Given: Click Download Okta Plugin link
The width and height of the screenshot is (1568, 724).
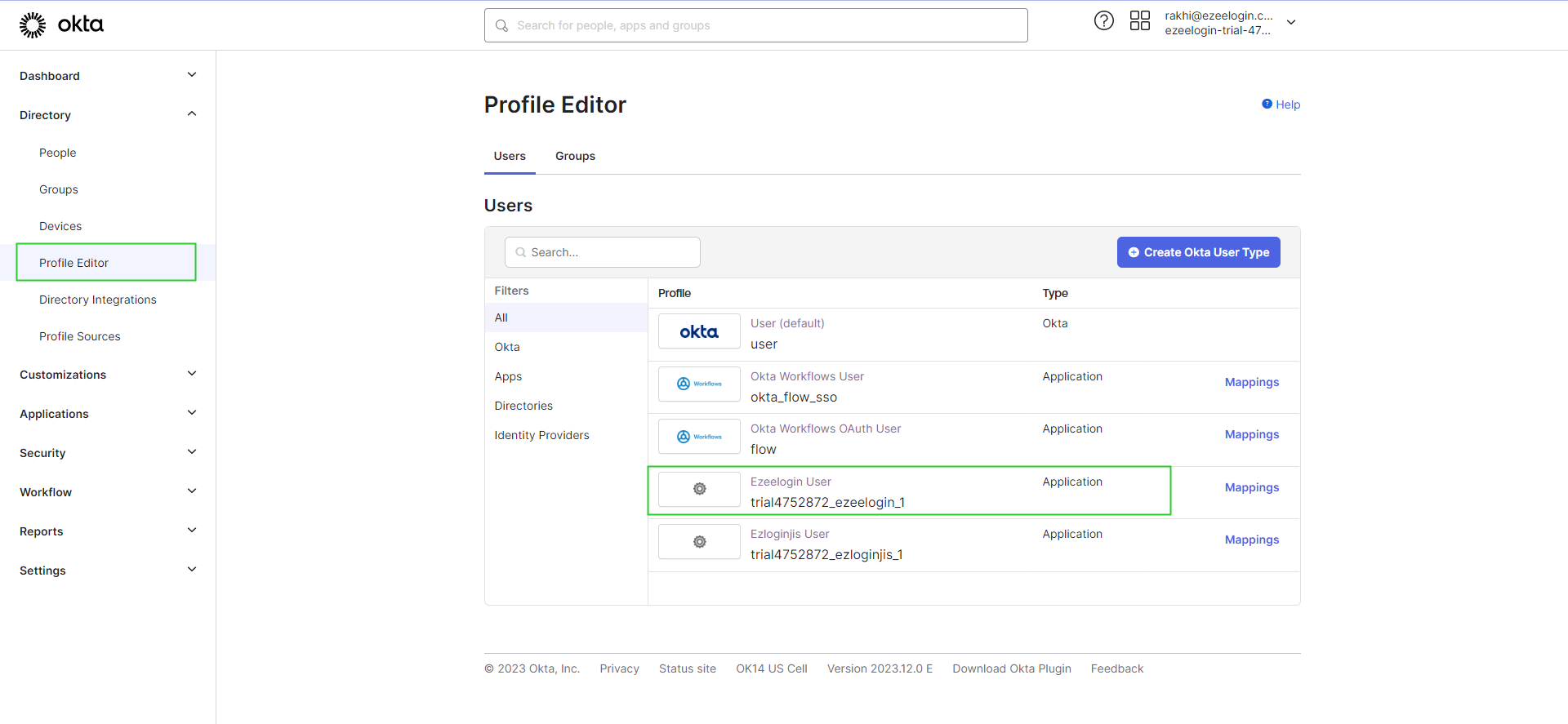Looking at the screenshot, I should (1012, 668).
